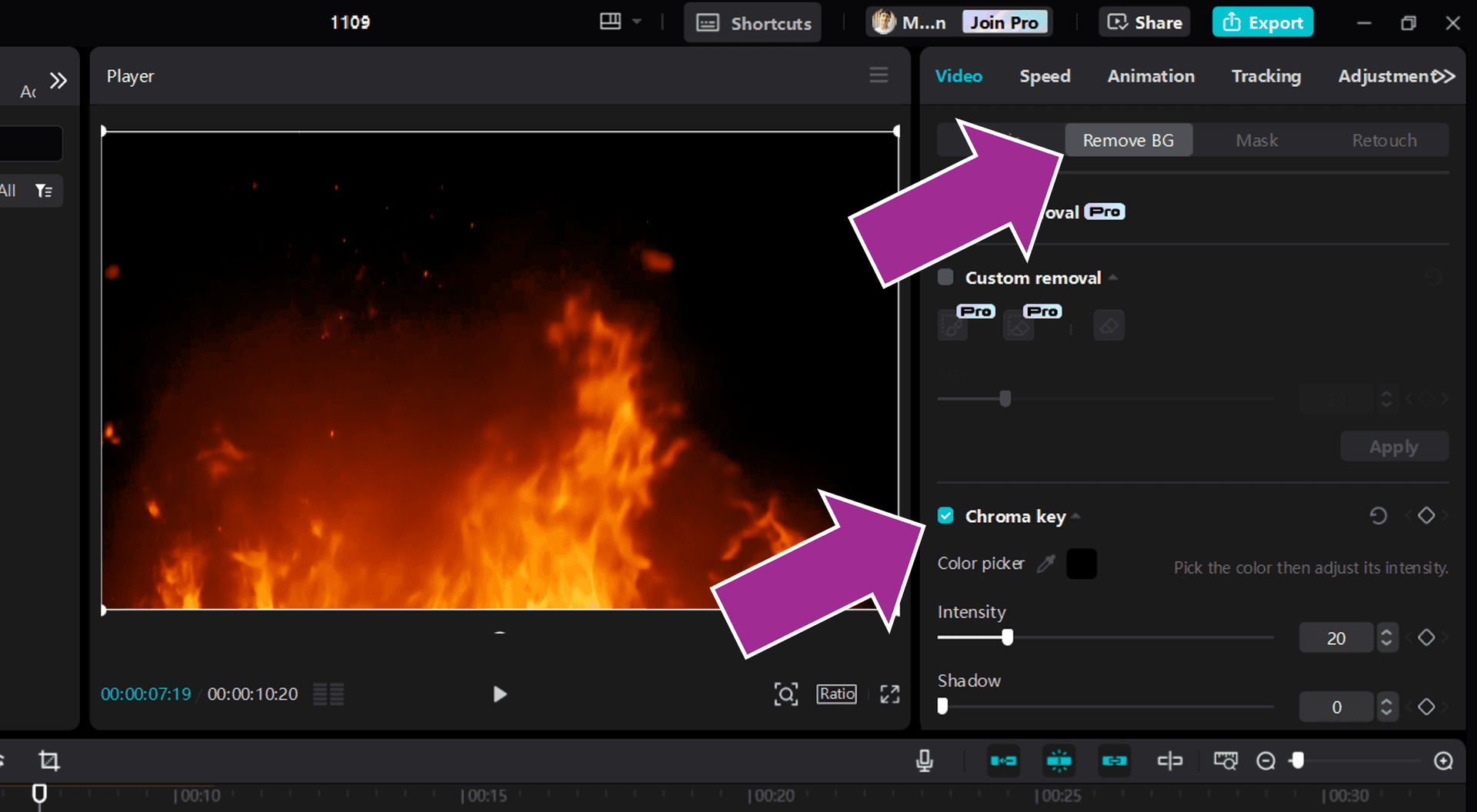This screenshot has height=812, width=1477.
Task: Export the project
Action: [1262, 22]
